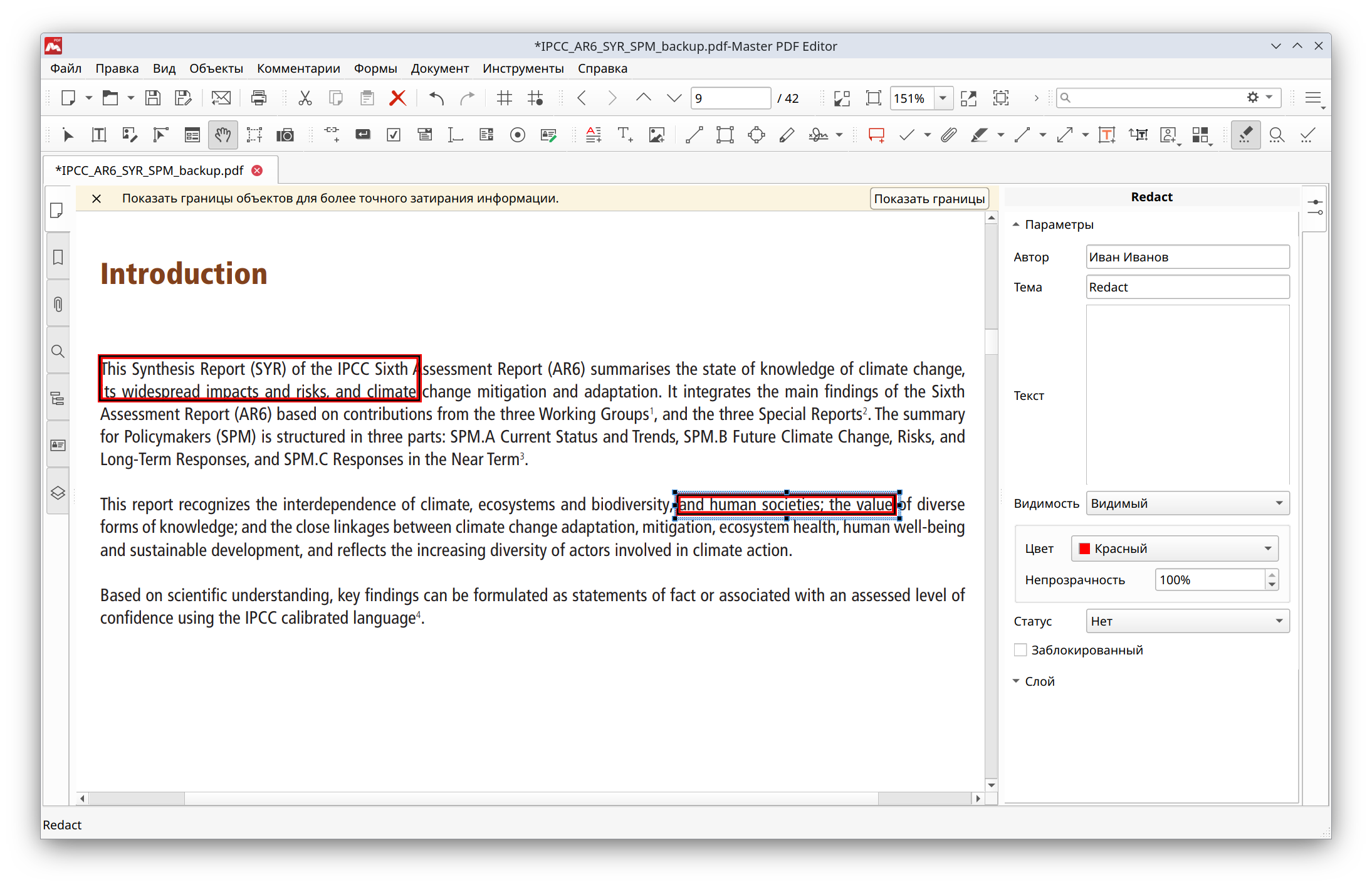The height and width of the screenshot is (887, 1372).
Task: Click the Save As toolbar icon
Action: point(183,98)
